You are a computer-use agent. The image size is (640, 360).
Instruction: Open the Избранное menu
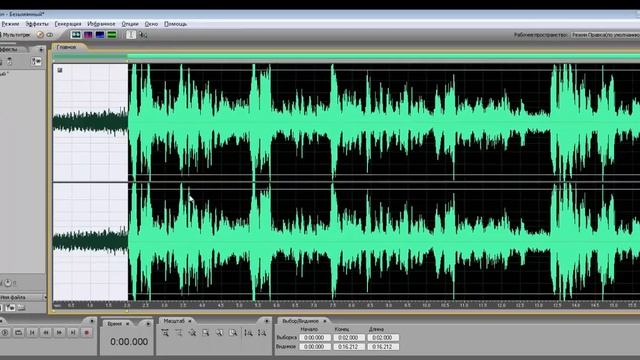(101, 24)
